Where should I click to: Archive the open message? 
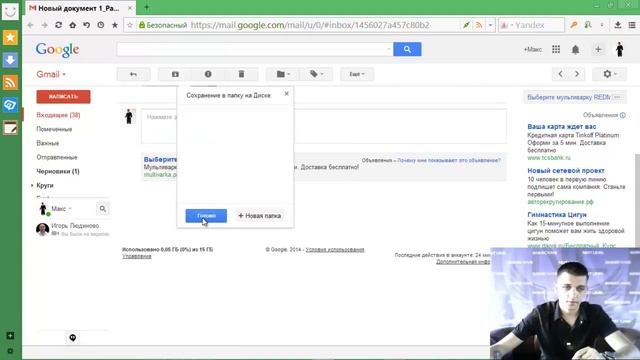coord(175,74)
